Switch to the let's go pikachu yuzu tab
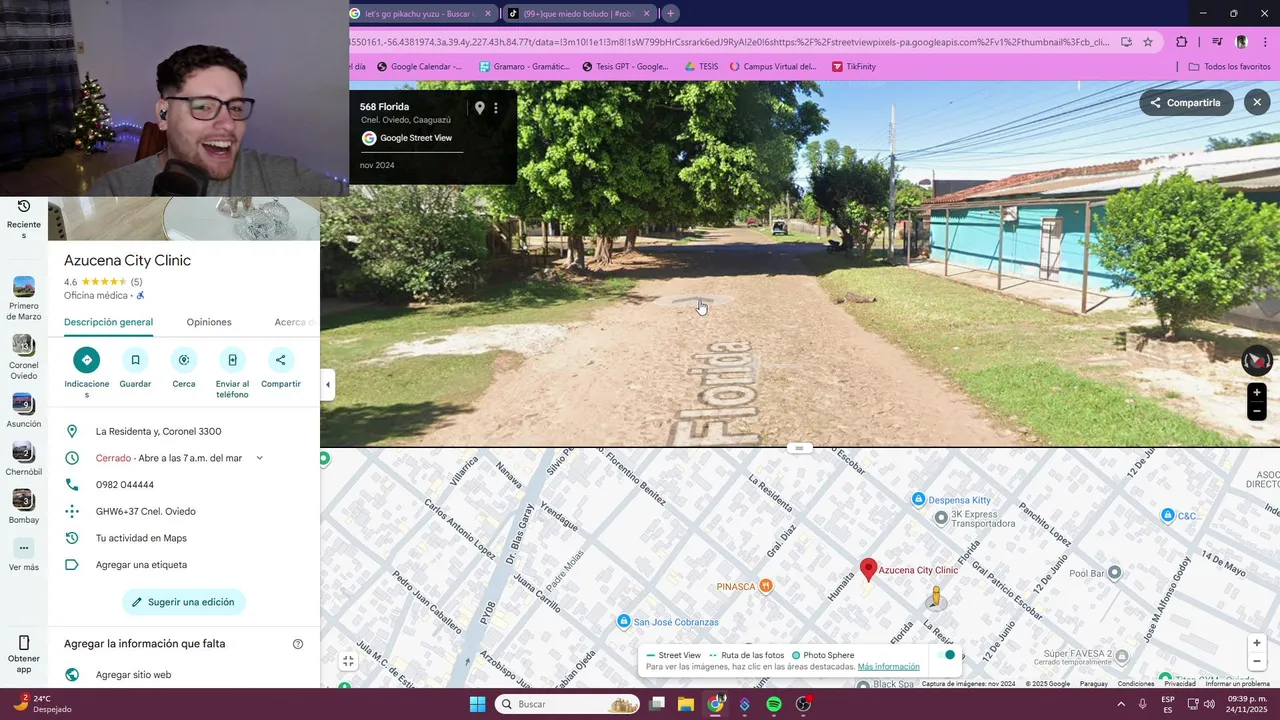This screenshot has width=1280, height=720. point(420,14)
